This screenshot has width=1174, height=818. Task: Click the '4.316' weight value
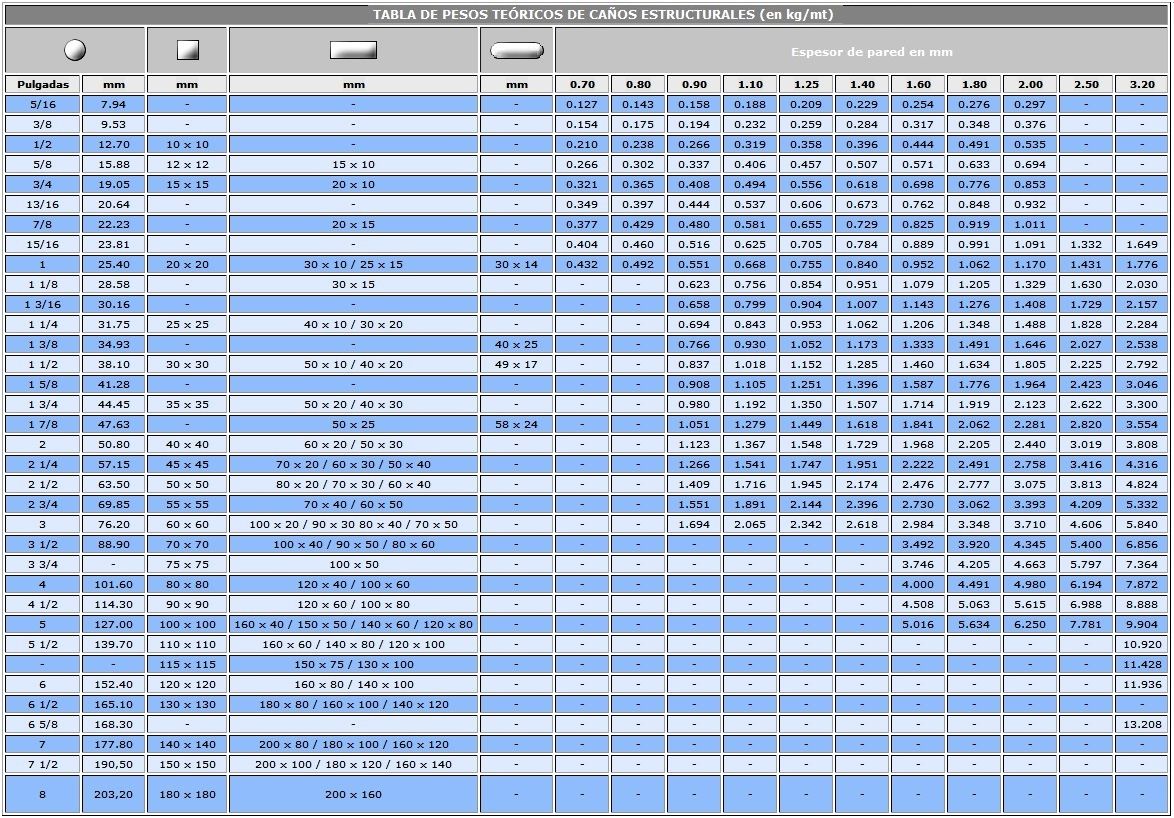click(x=1142, y=465)
